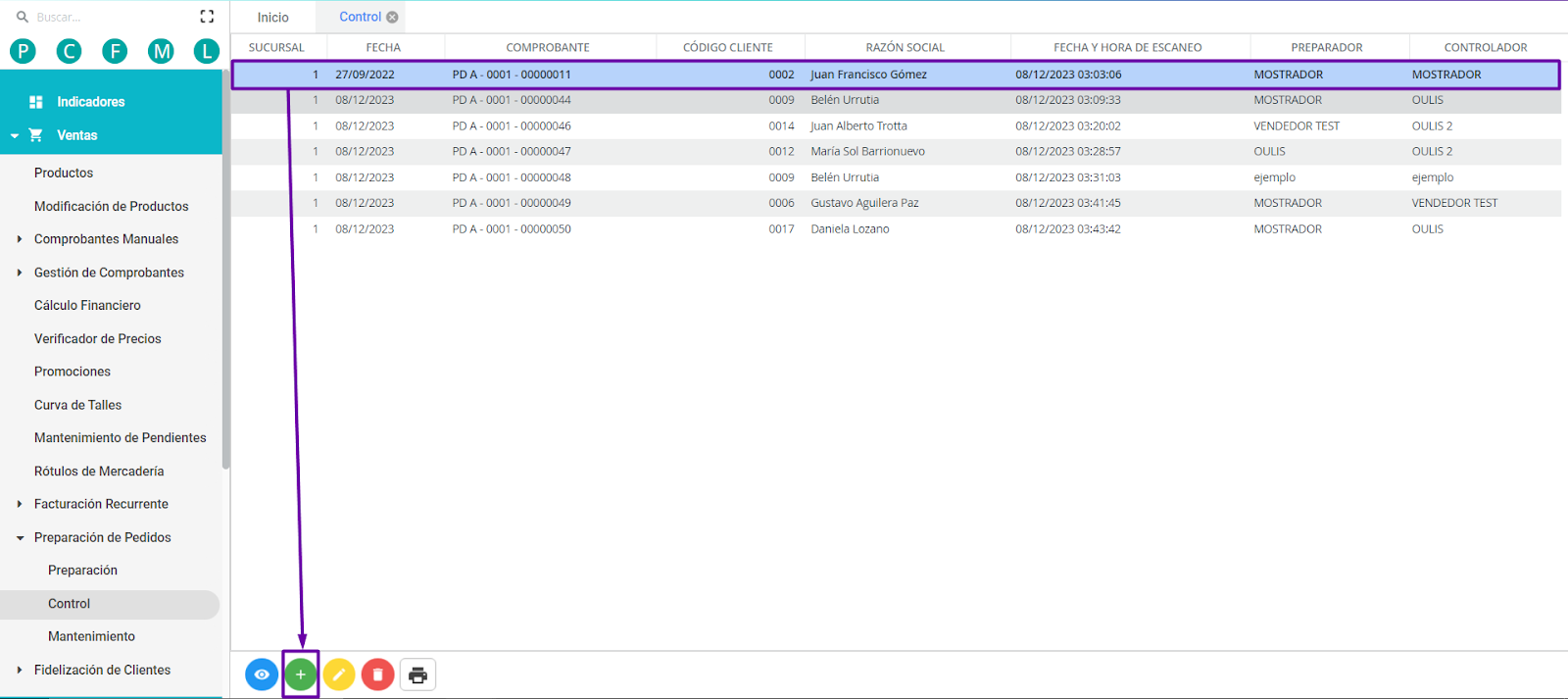Click the green plus add button
Image resolution: width=1568 pixels, height=699 pixels.
301,674
